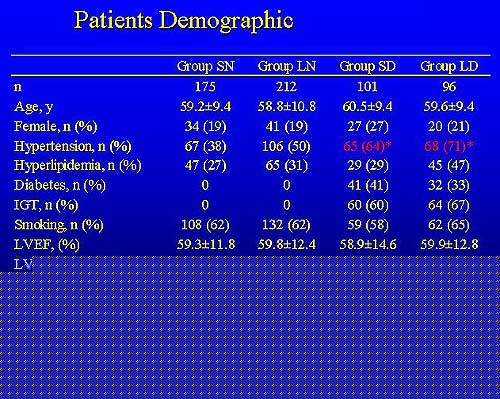Click the Smoking, n (%) row label

pyautogui.click(x=59, y=225)
